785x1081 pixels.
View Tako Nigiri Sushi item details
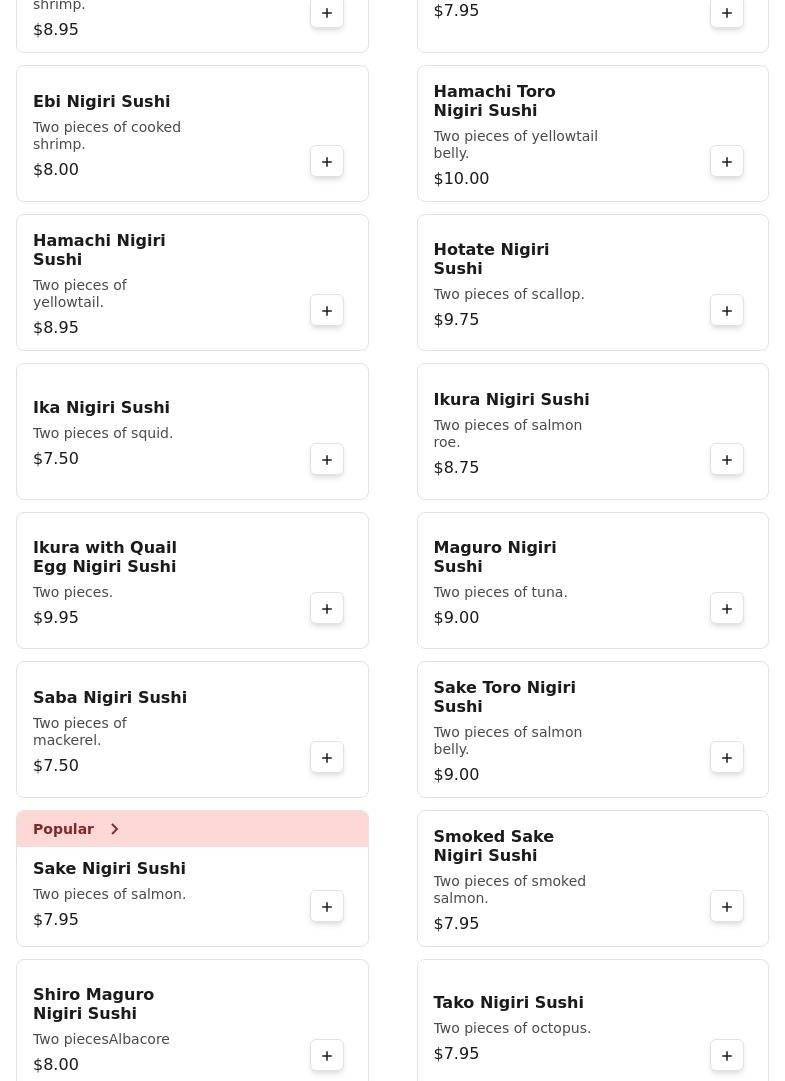508,1003
